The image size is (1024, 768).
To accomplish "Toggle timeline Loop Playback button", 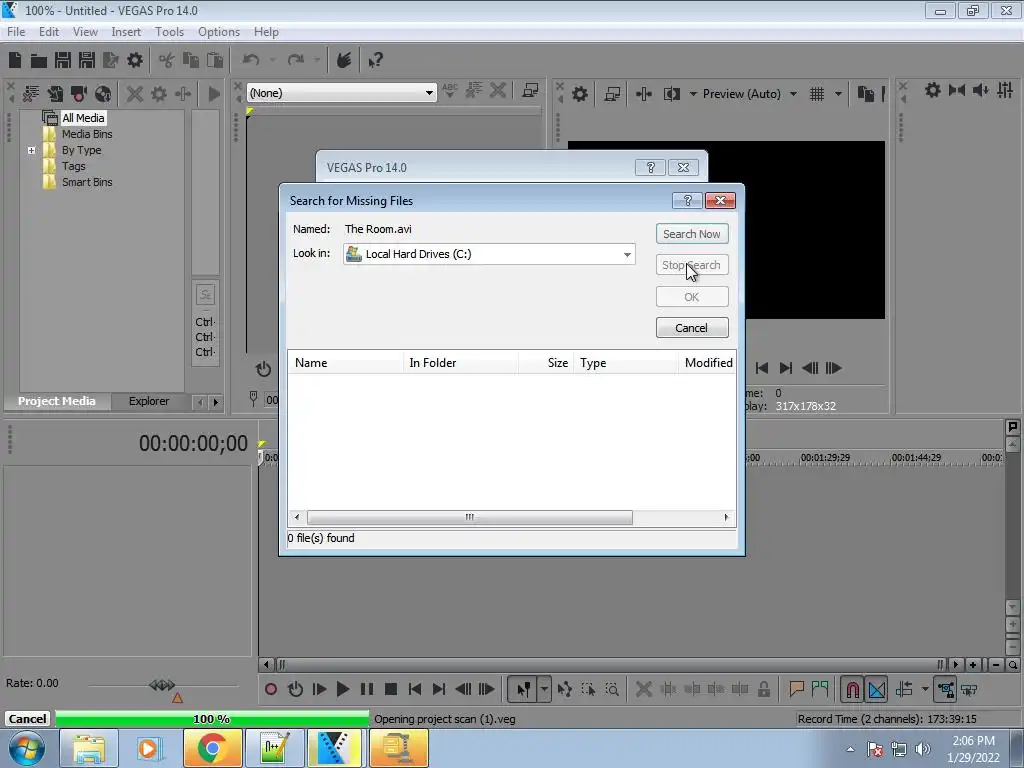I will (295, 689).
